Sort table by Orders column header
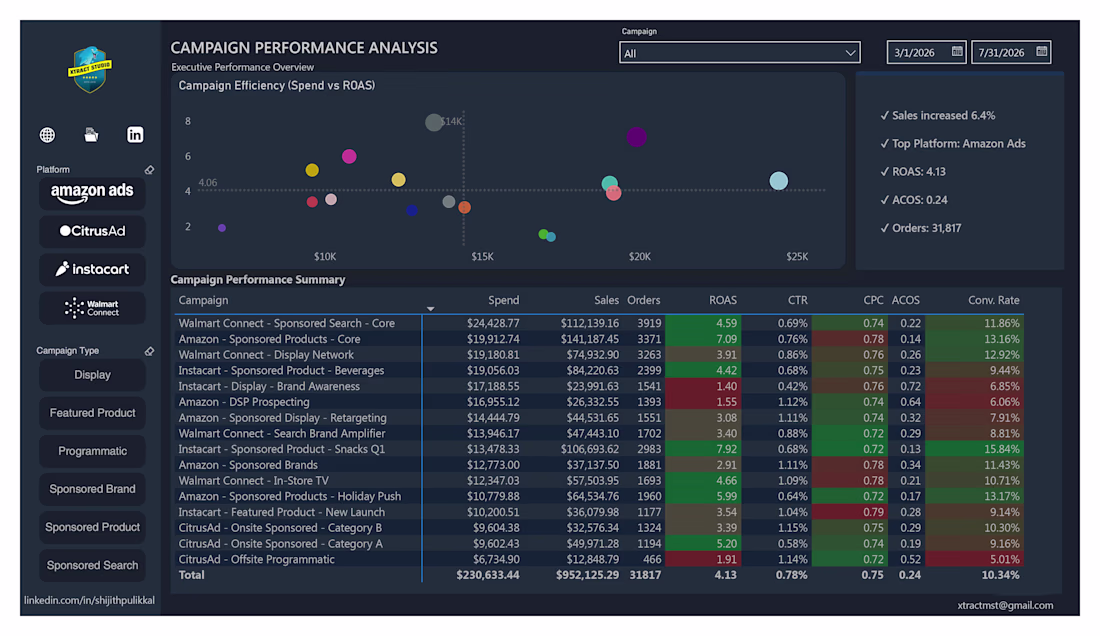 click(x=643, y=300)
